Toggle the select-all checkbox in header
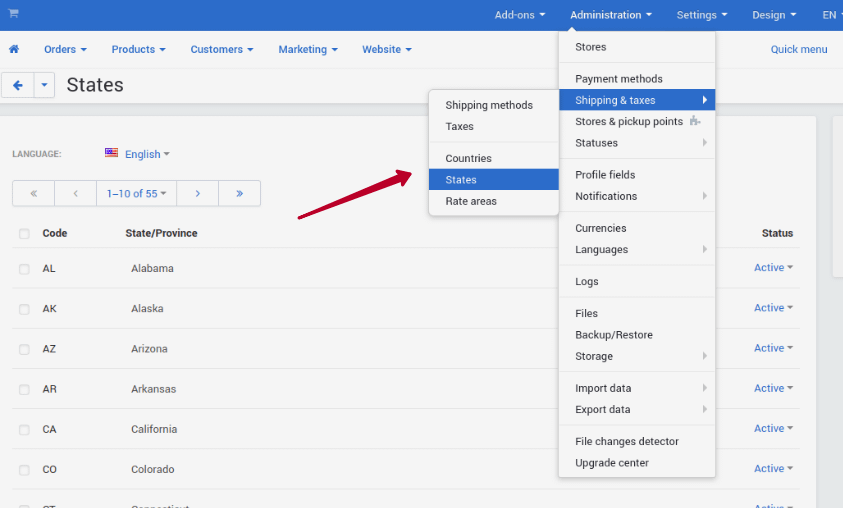The width and height of the screenshot is (843, 508). (24, 234)
